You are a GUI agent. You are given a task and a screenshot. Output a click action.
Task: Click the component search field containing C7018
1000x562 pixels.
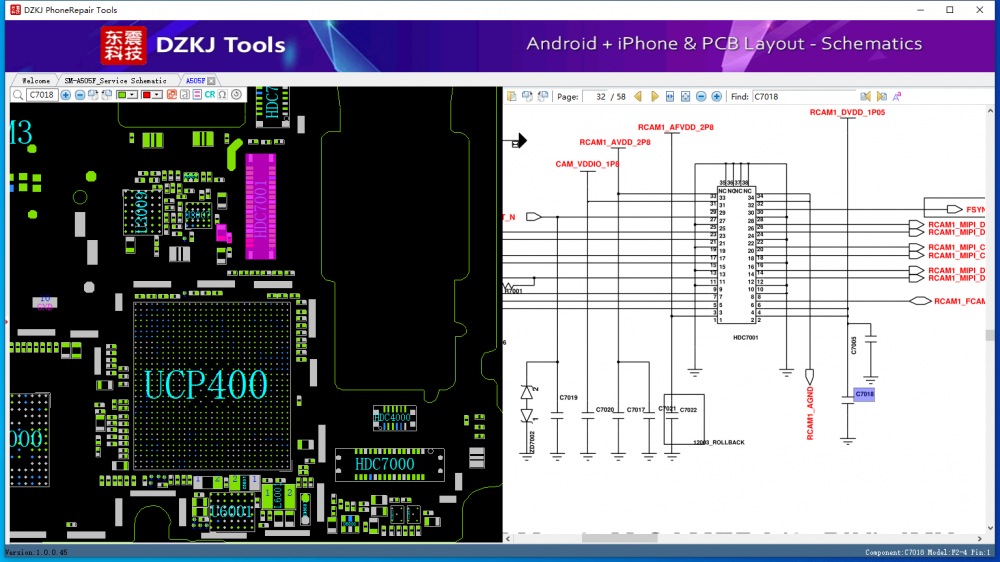coord(41,95)
